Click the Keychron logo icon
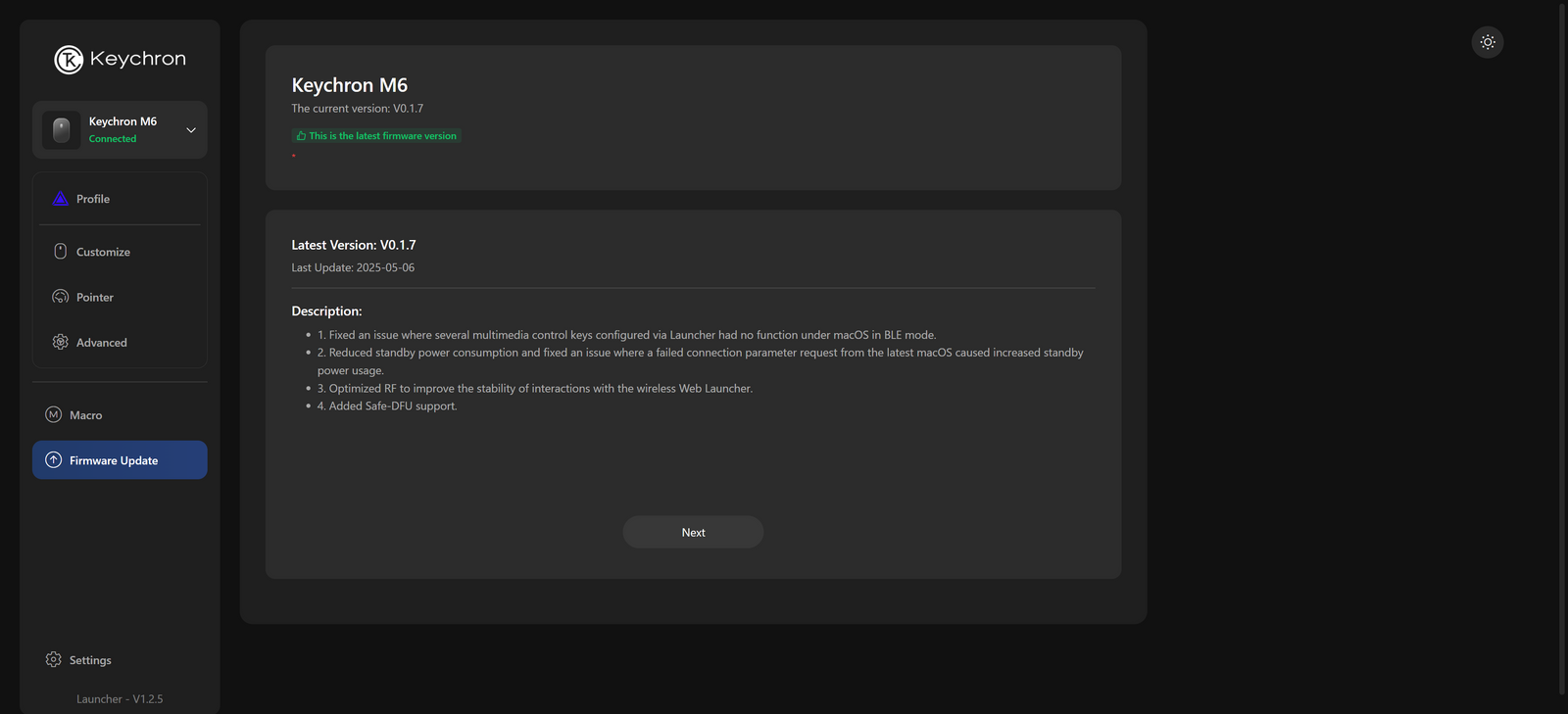The image size is (1568, 714). 69,60
